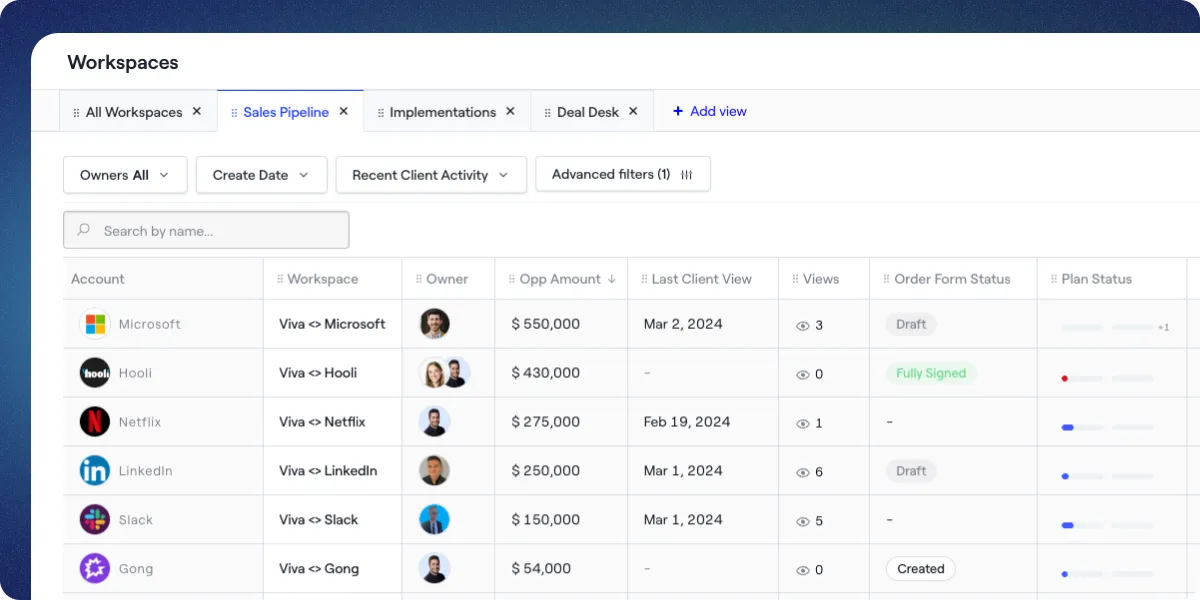Click drag handle on All Workspaces tab
1200x600 pixels.
[x=77, y=113]
